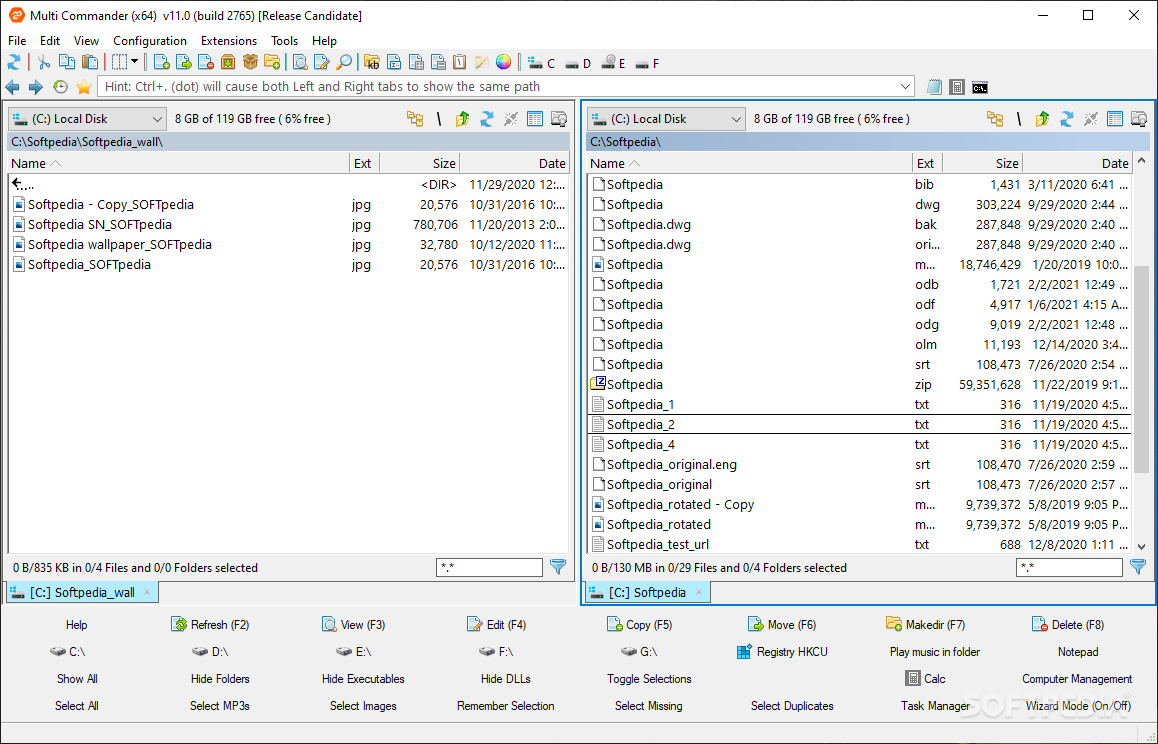Select 'Softpedia SN_SOFTpedia' jpg file
This screenshot has height=744, width=1158.
[288, 225]
